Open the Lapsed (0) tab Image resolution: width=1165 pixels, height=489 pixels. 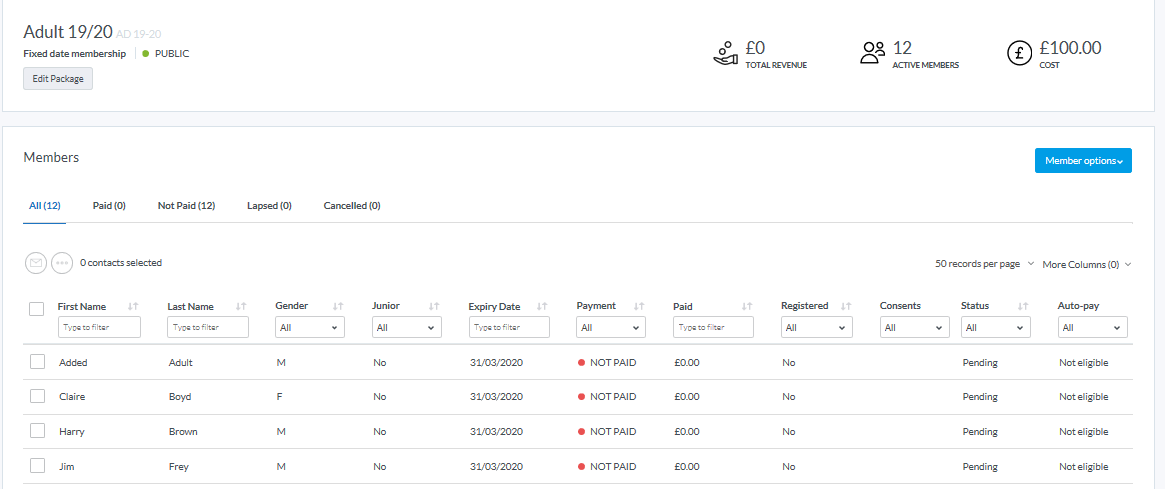pyautogui.click(x=269, y=206)
